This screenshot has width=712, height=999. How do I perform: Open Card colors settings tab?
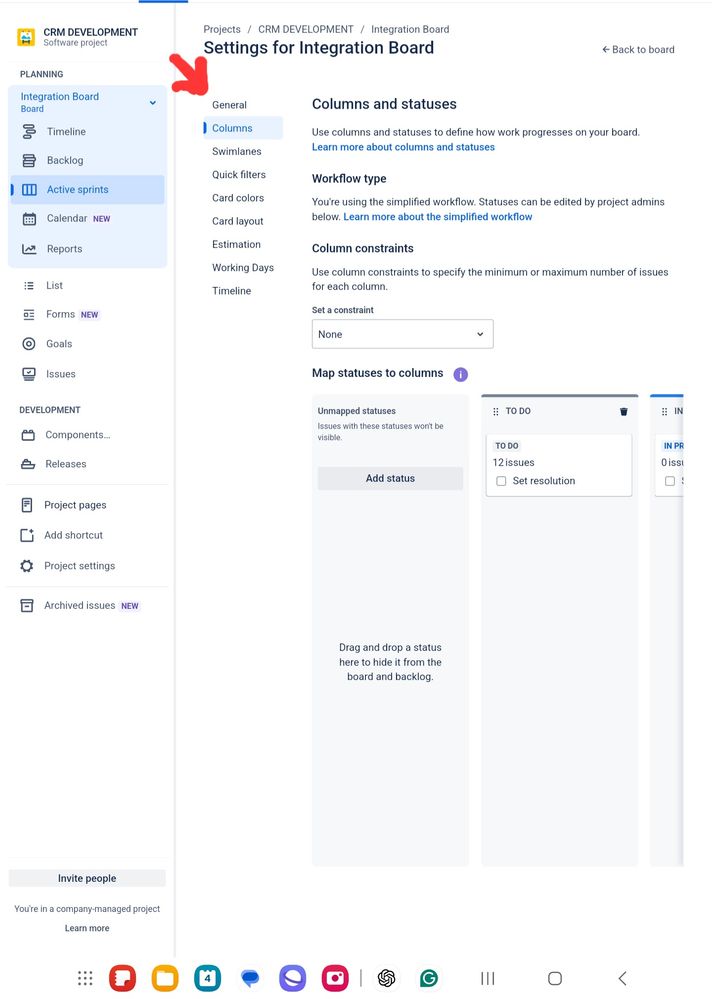coord(238,198)
